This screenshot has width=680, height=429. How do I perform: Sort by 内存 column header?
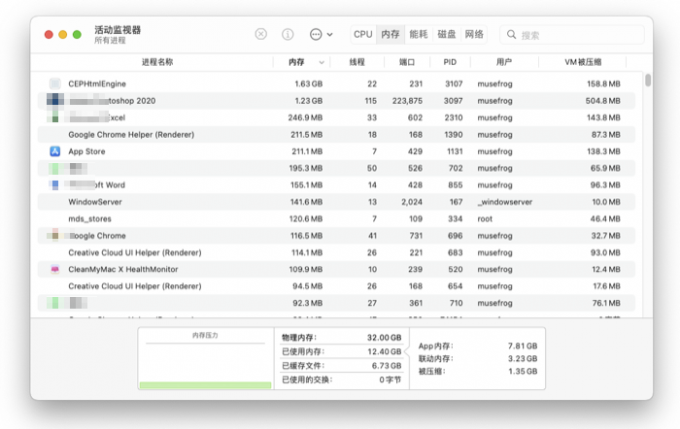coord(296,62)
